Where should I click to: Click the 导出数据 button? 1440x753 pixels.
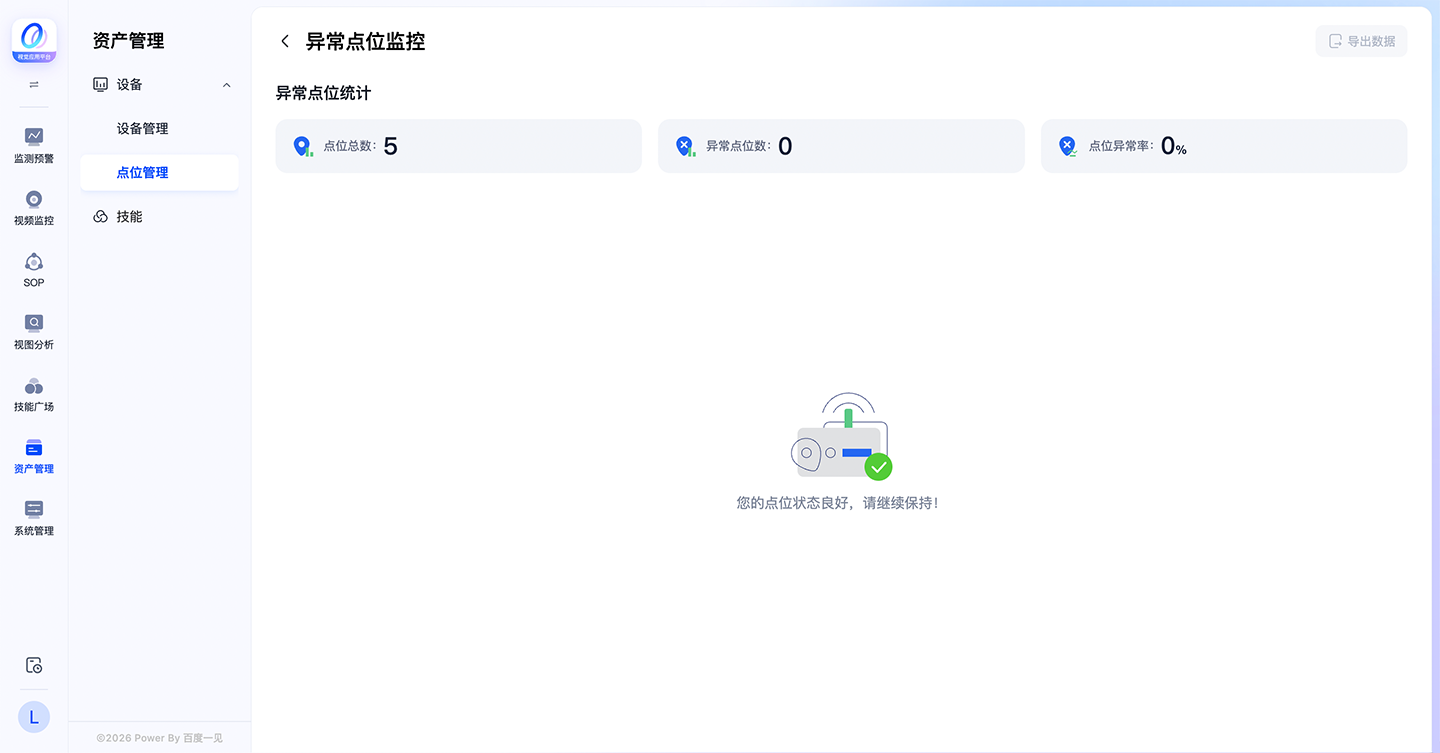coord(1361,41)
